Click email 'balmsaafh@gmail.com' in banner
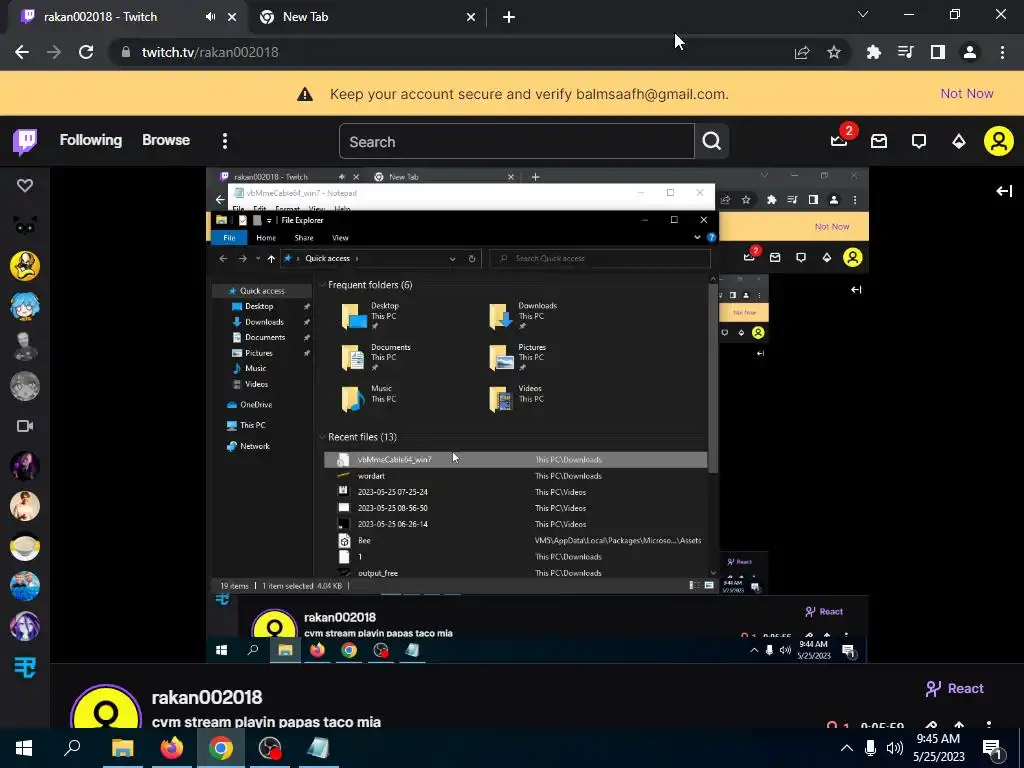1024x768 pixels. (650, 94)
